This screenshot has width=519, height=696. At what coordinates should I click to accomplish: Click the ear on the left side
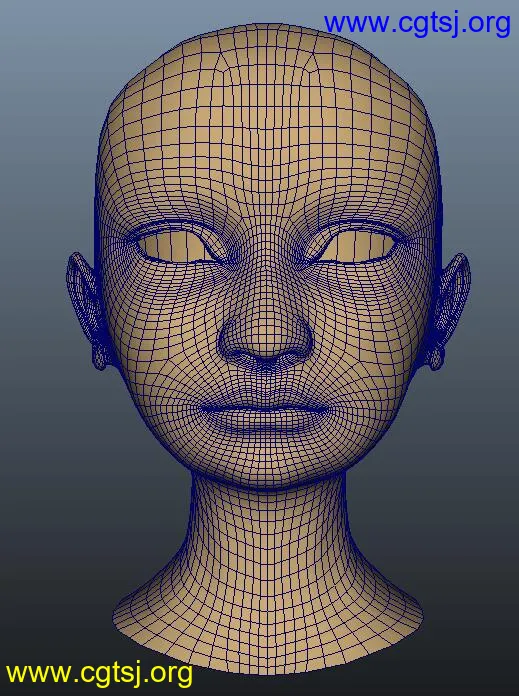click(85, 306)
